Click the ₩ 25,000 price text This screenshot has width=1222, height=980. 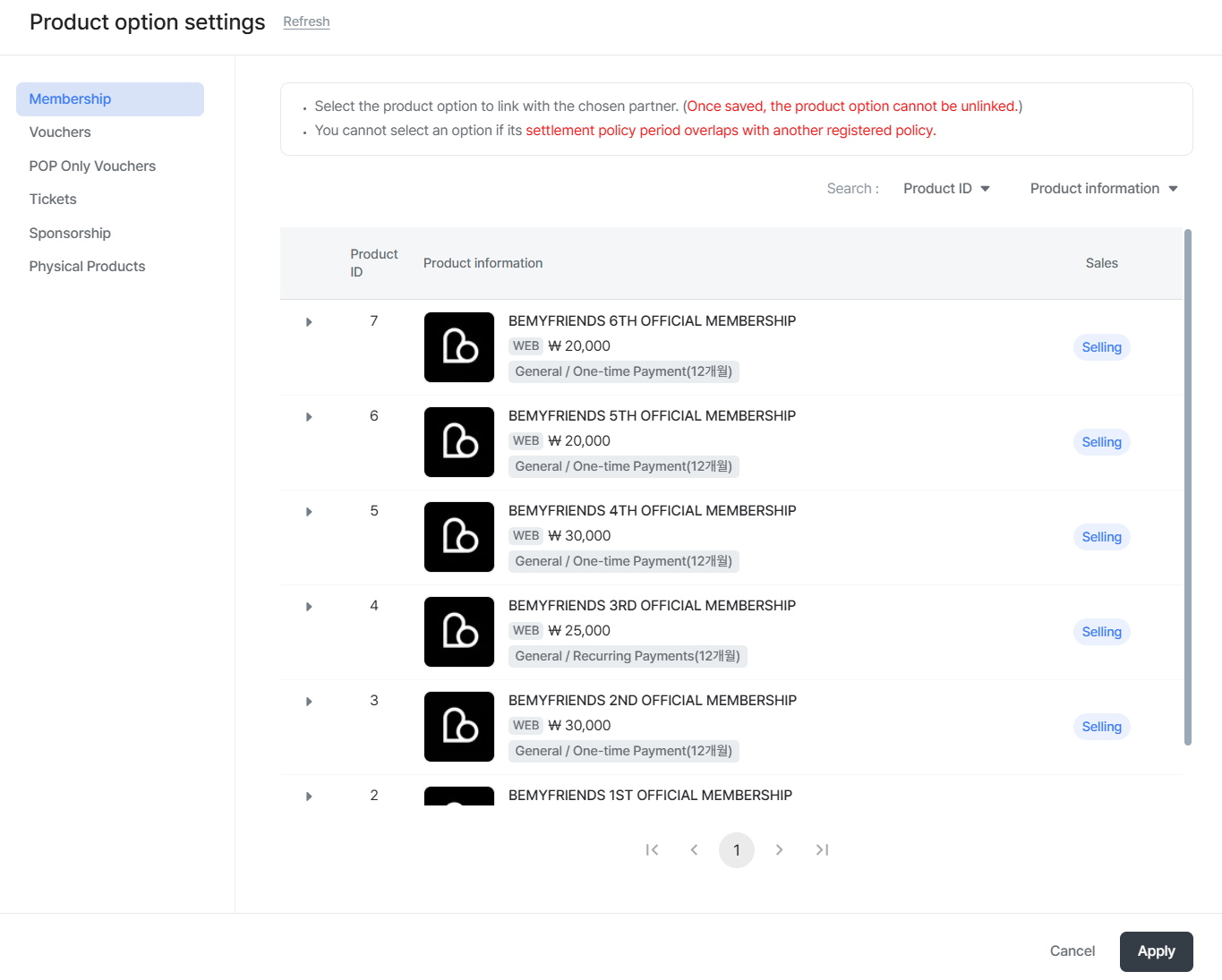(579, 631)
